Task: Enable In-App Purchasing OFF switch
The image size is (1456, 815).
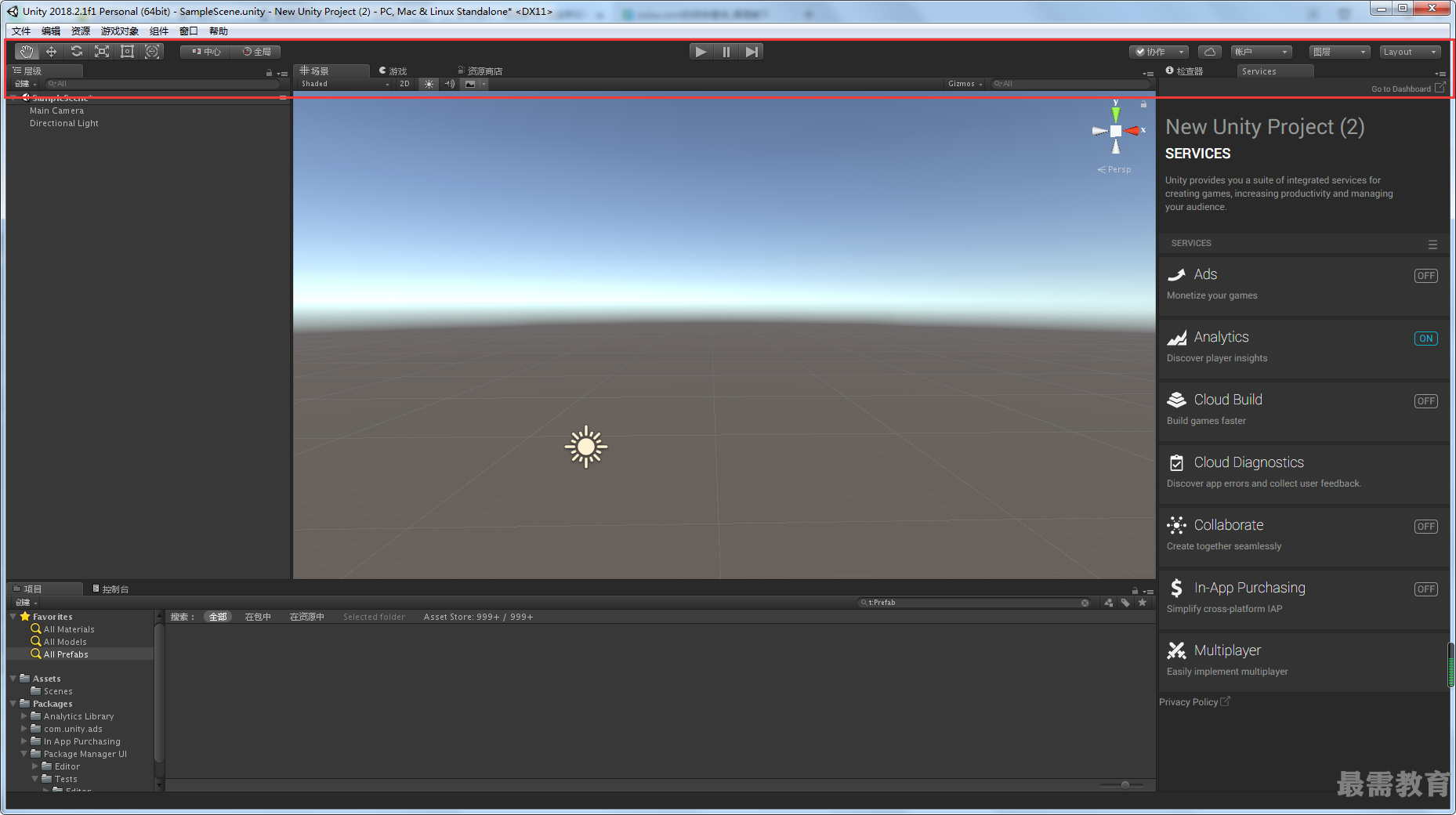Action: click(x=1425, y=589)
